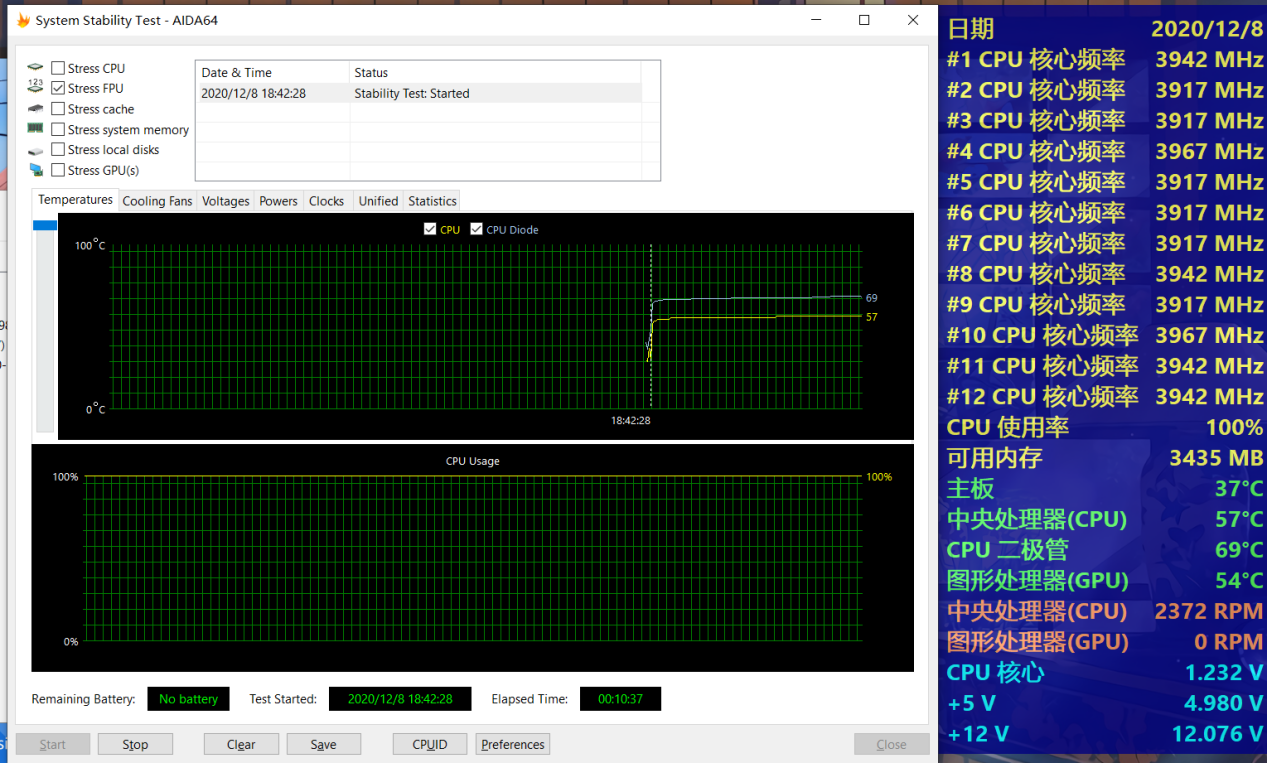Click the No battery status field
The image size is (1267, 763).
(188, 699)
